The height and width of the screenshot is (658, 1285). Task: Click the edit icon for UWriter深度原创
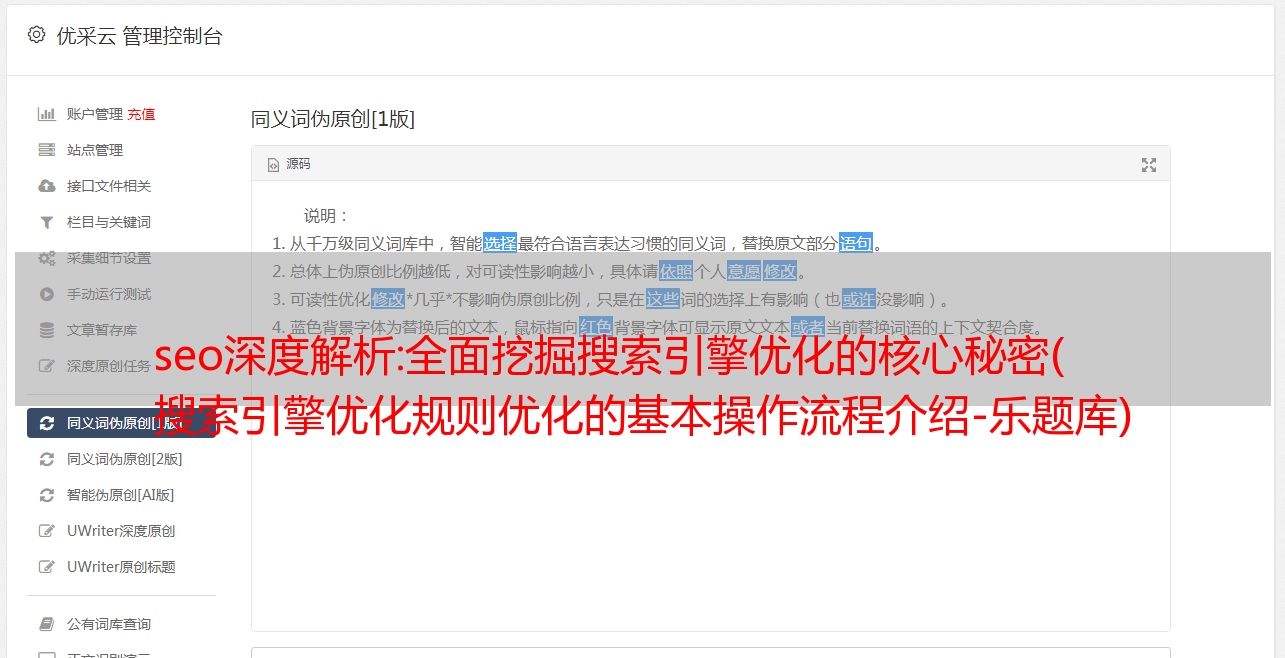[46, 531]
